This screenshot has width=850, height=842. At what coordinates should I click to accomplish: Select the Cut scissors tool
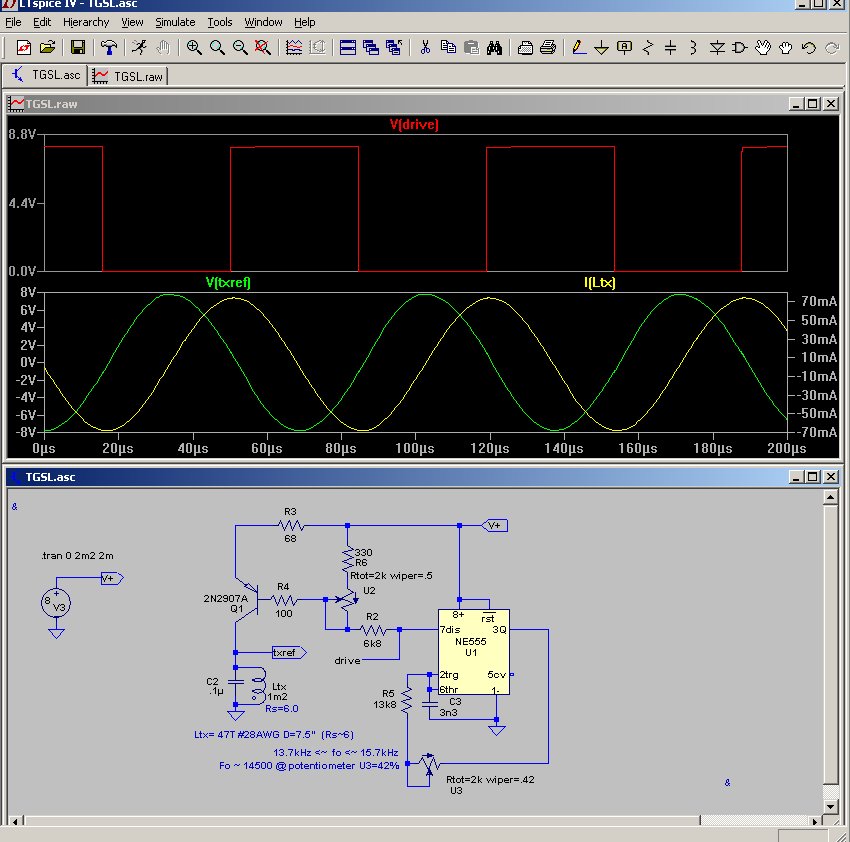coord(425,47)
